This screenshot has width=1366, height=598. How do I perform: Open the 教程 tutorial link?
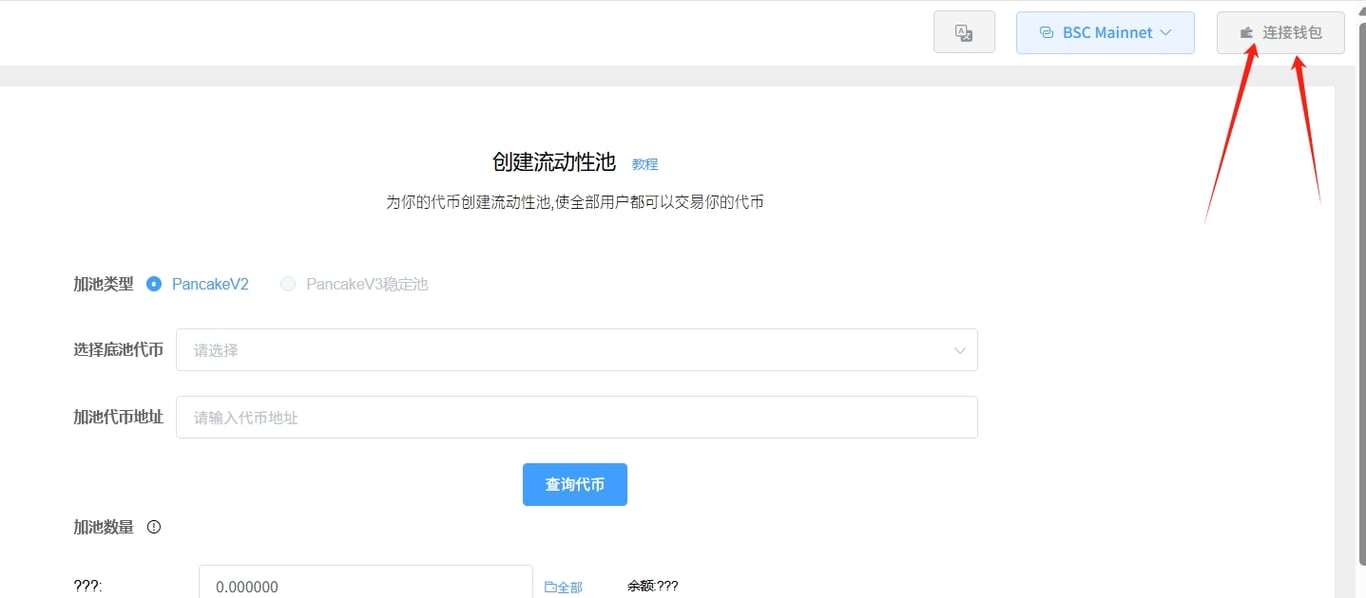[x=645, y=164]
